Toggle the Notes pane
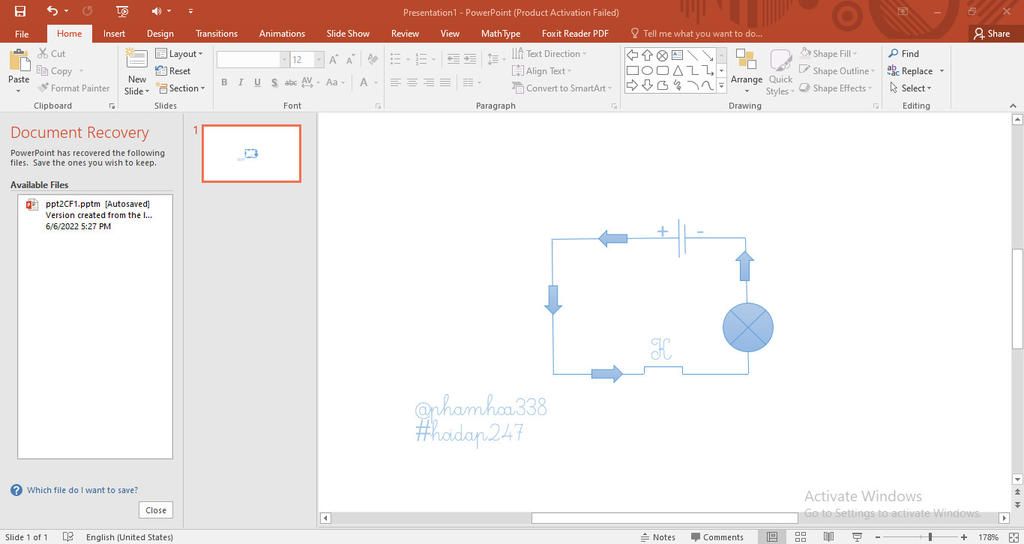Image resolution: width=1024 pixels, height=544 pixels. [x=658, y=537]
